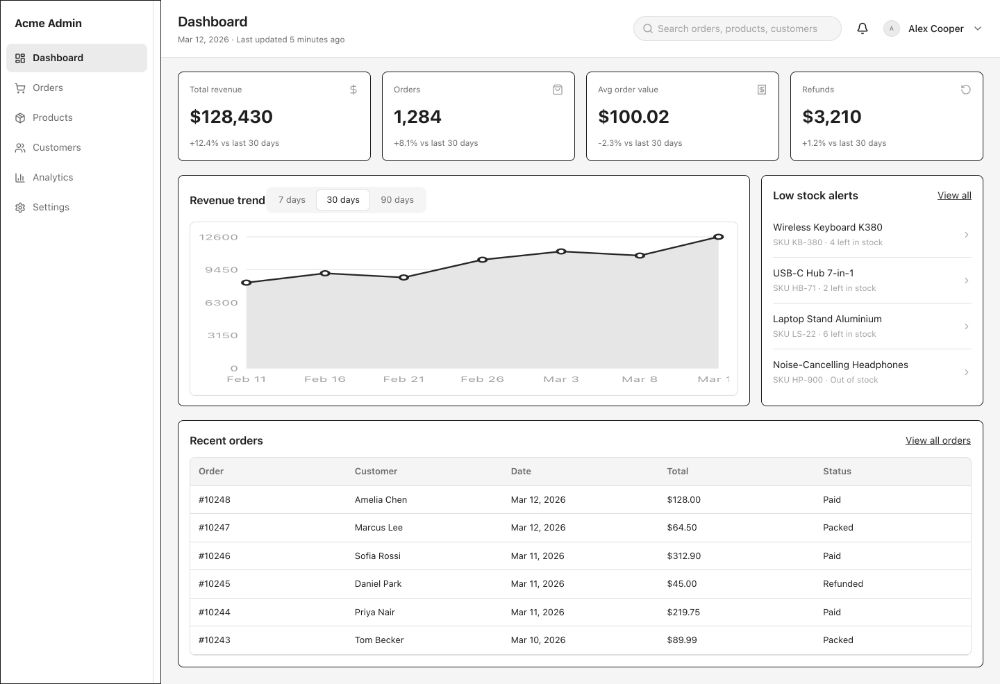1000x684 pixels.
Task: Expand the Noise-Cancelling Headphones alert chevron
Action: click(966, 372)
